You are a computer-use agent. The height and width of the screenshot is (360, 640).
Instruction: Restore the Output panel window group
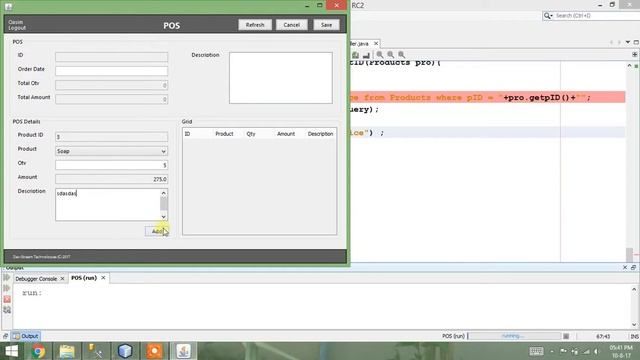pyautogui.click(x=633, y=267)
